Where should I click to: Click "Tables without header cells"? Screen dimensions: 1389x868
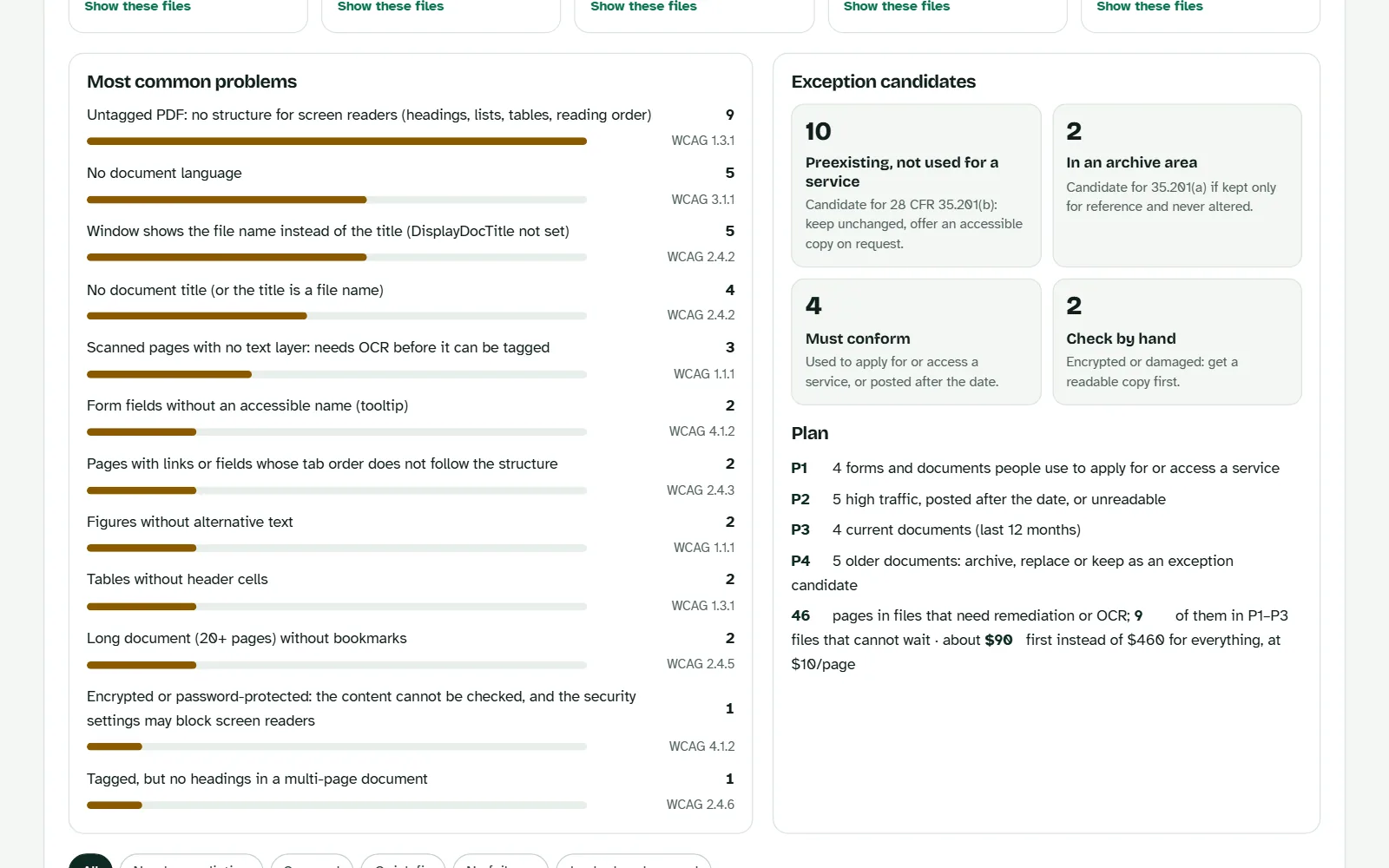pyautogui.click(x=177, y=579)
